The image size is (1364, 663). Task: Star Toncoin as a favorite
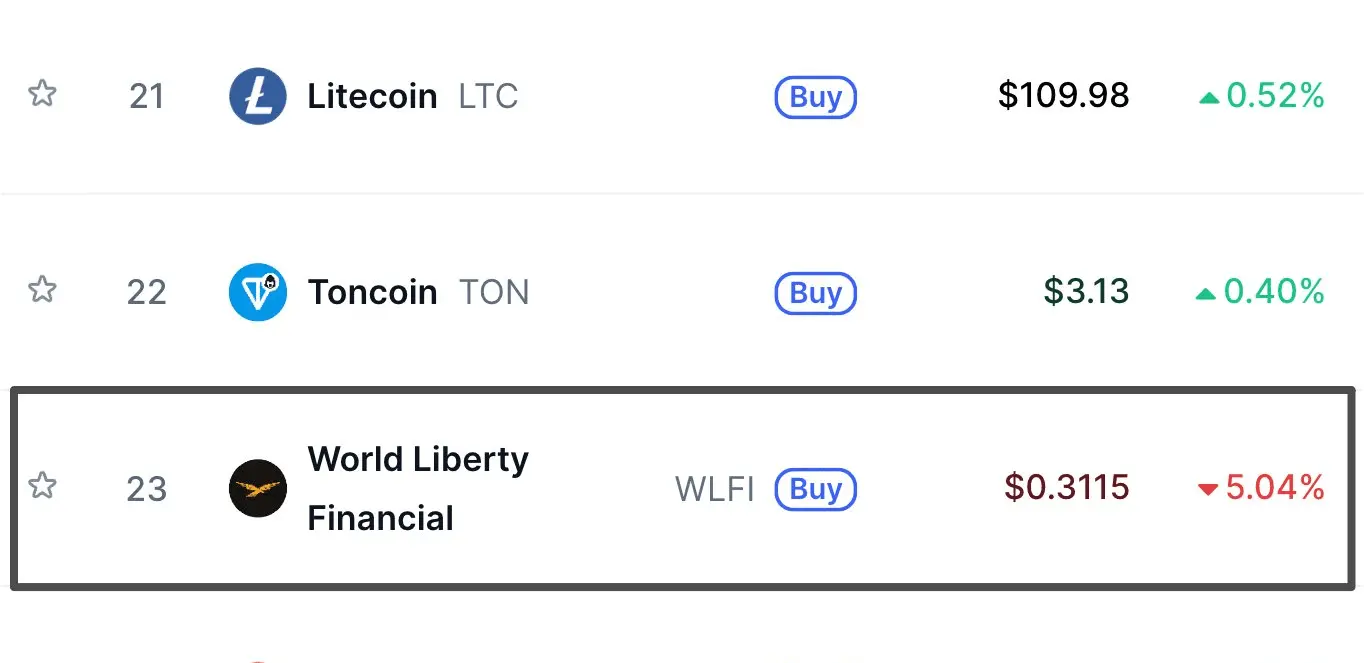tap(41, 291)
